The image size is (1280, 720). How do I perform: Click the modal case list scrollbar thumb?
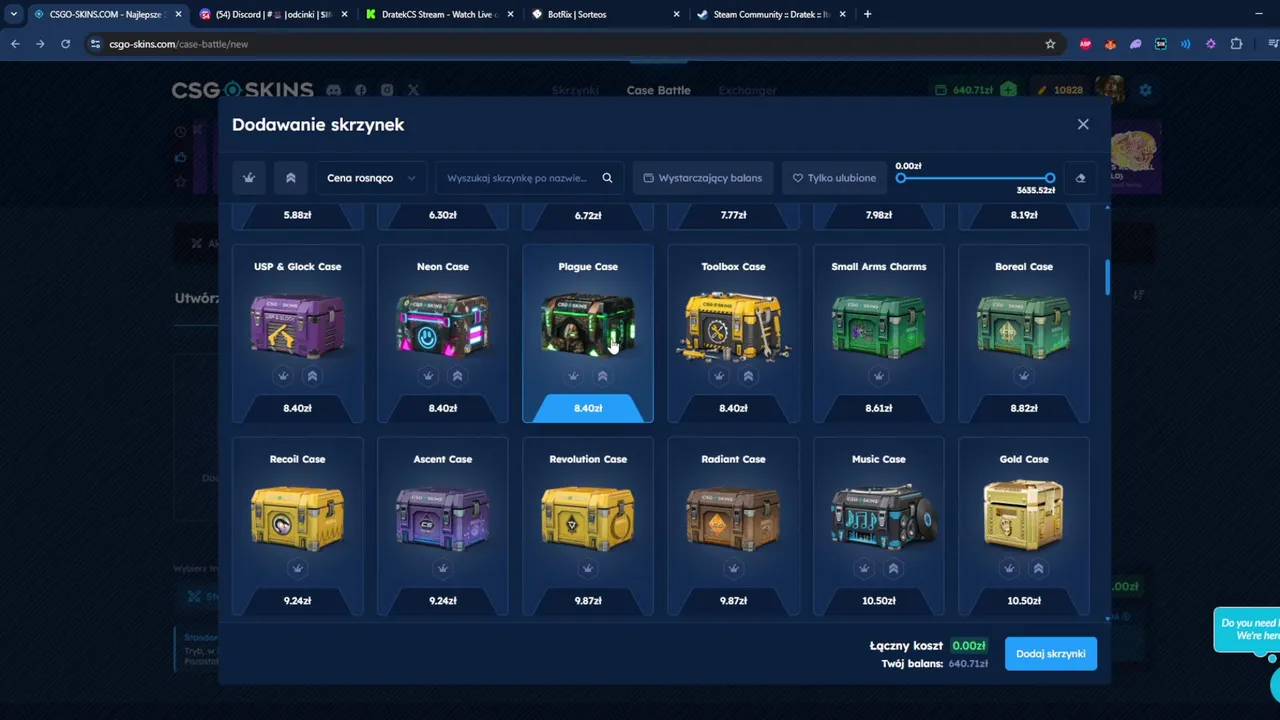pos(1107,278)
